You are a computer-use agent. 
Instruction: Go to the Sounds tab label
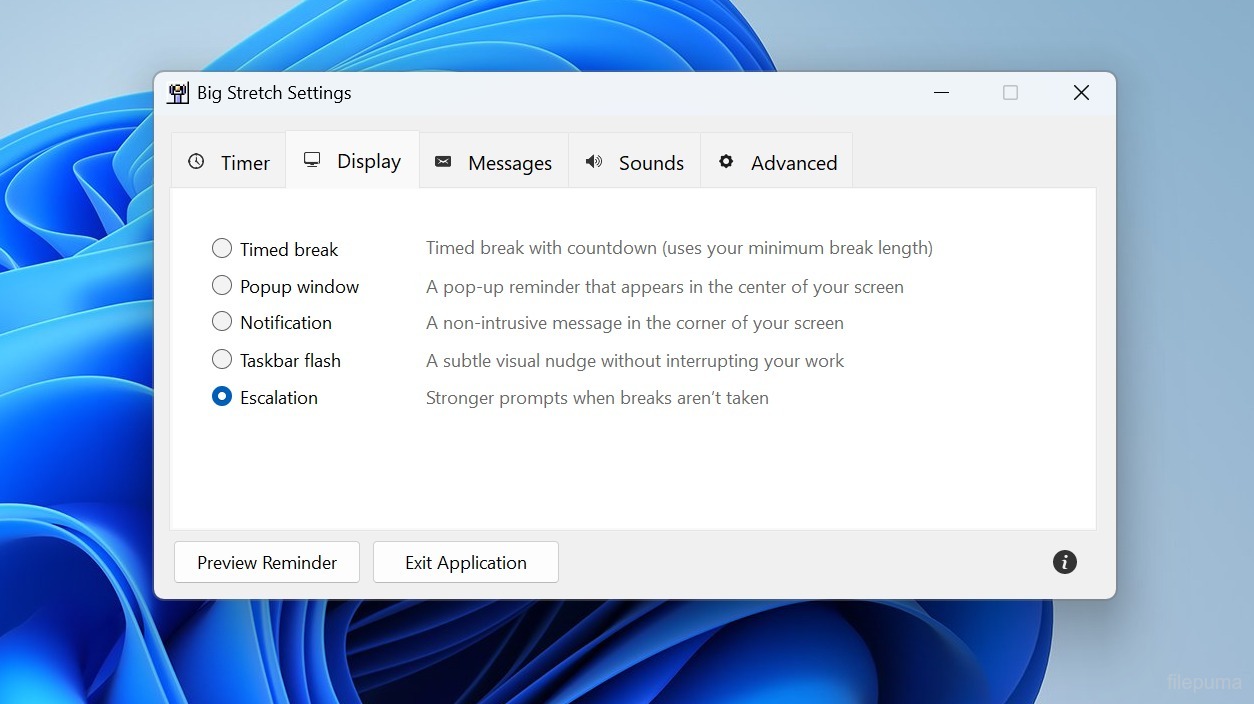651,163
